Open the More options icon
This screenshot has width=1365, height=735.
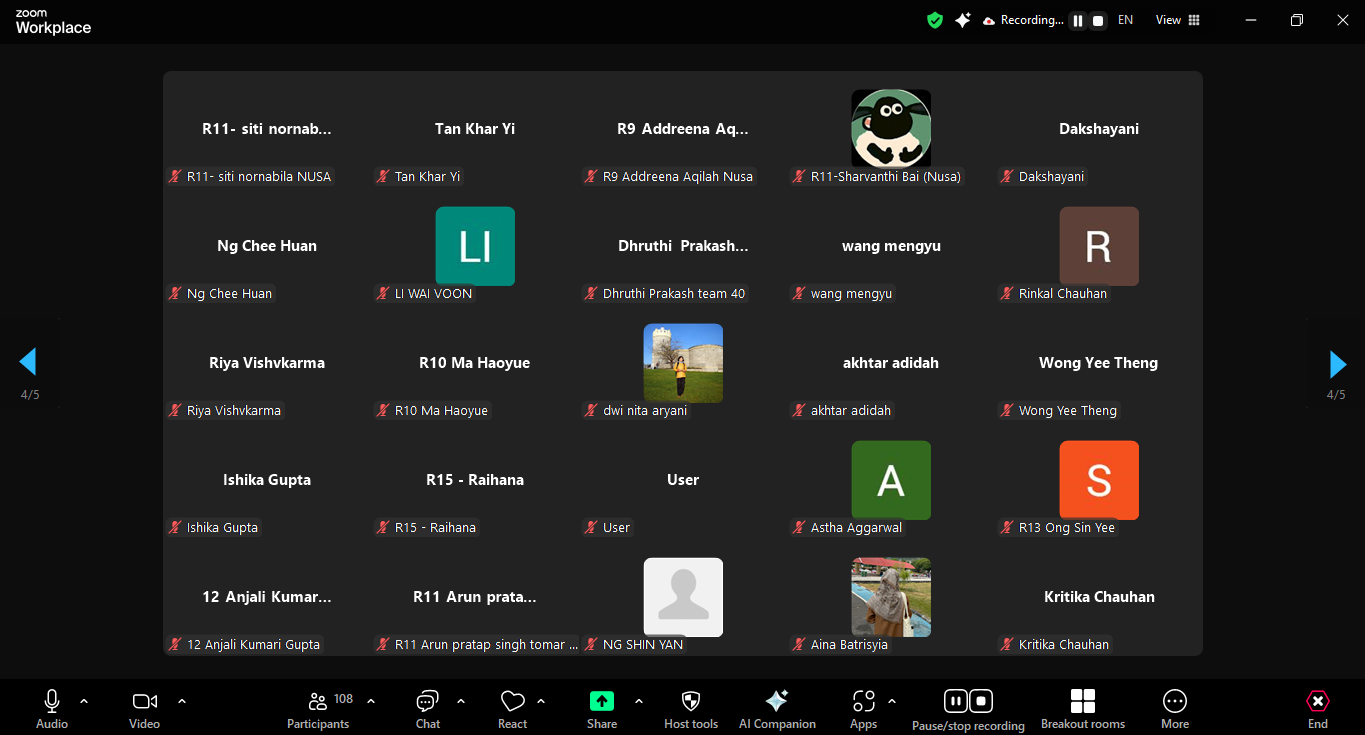[x=1175, y=701]
